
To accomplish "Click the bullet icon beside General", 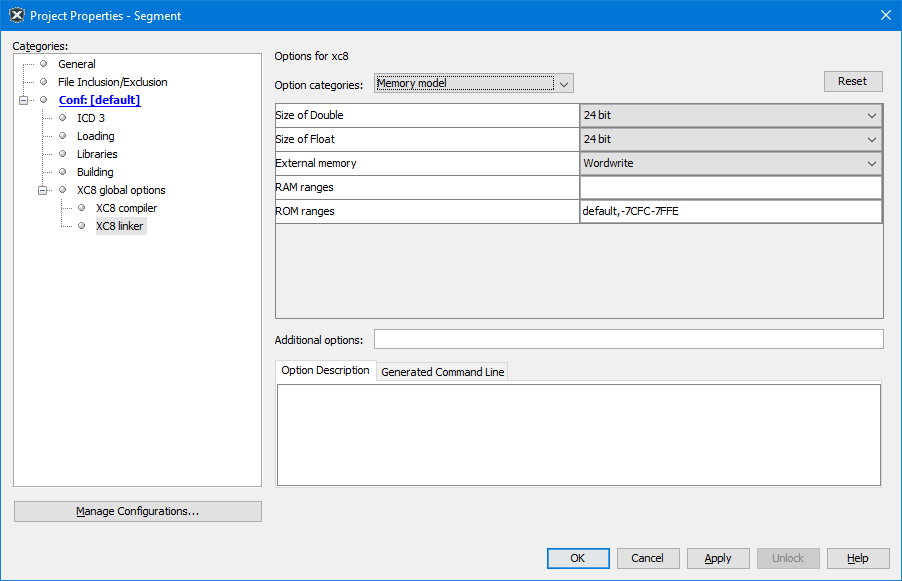I will 44,63.
